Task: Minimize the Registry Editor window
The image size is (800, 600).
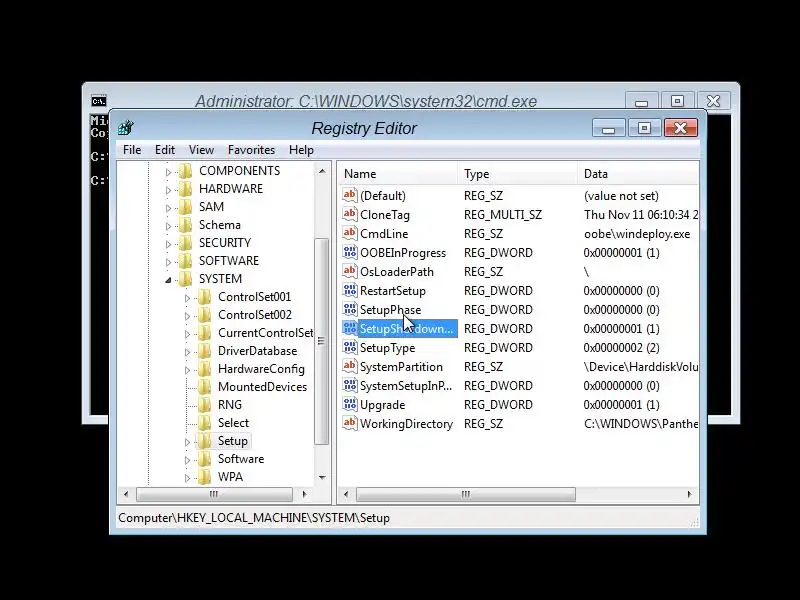Action: (x=608, y=128)
